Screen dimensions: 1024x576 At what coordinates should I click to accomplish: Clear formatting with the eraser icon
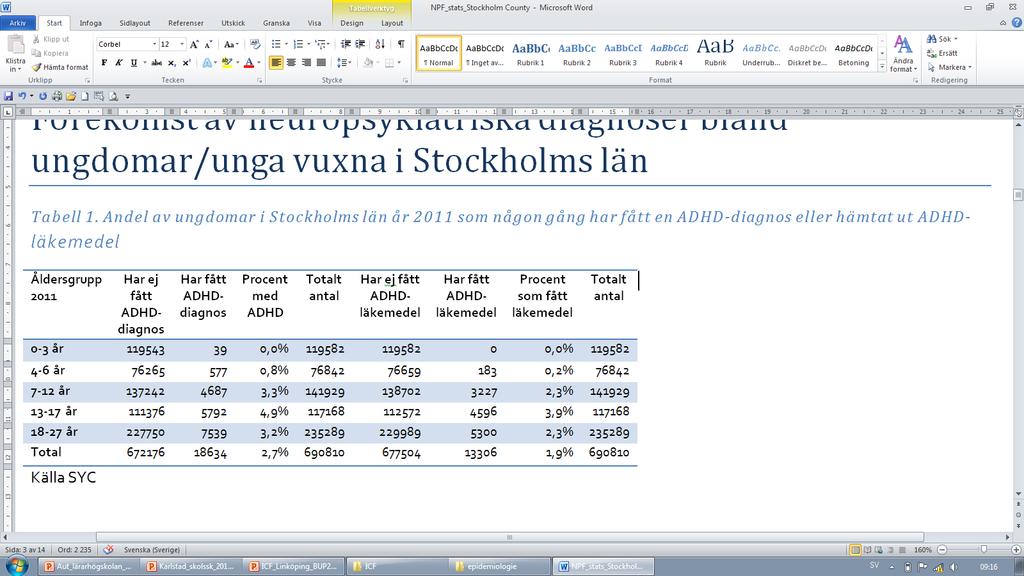[255, 44]
